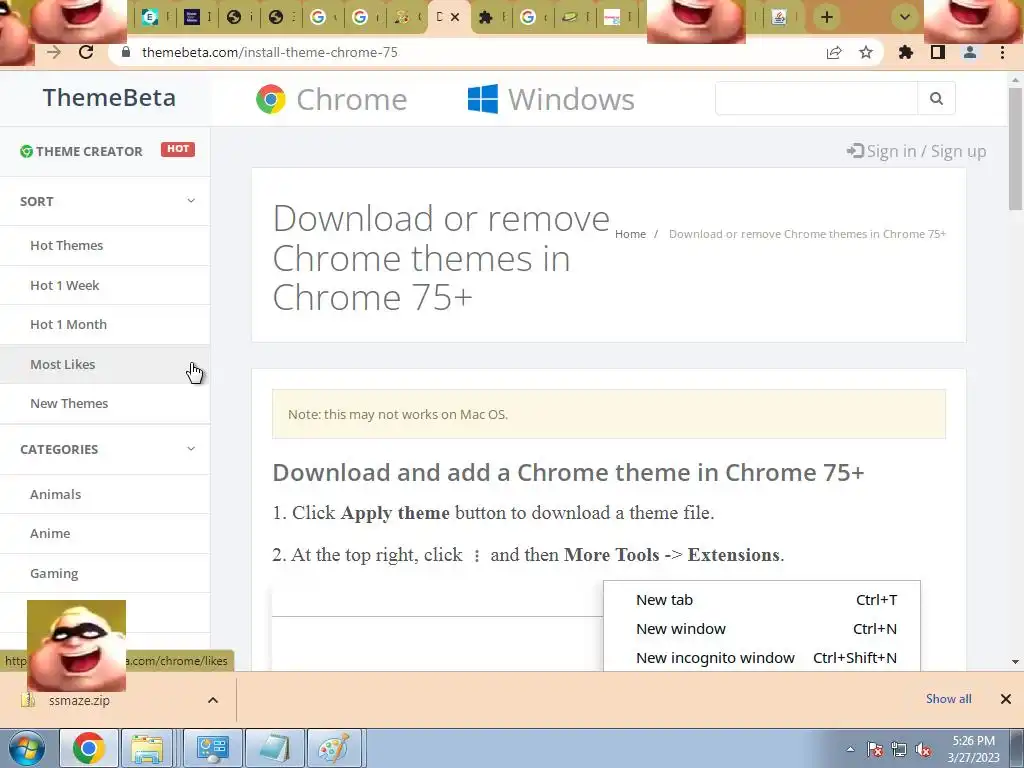Click the Action Center flag tray icon
Screen dimensions: 1024x768
875,749
